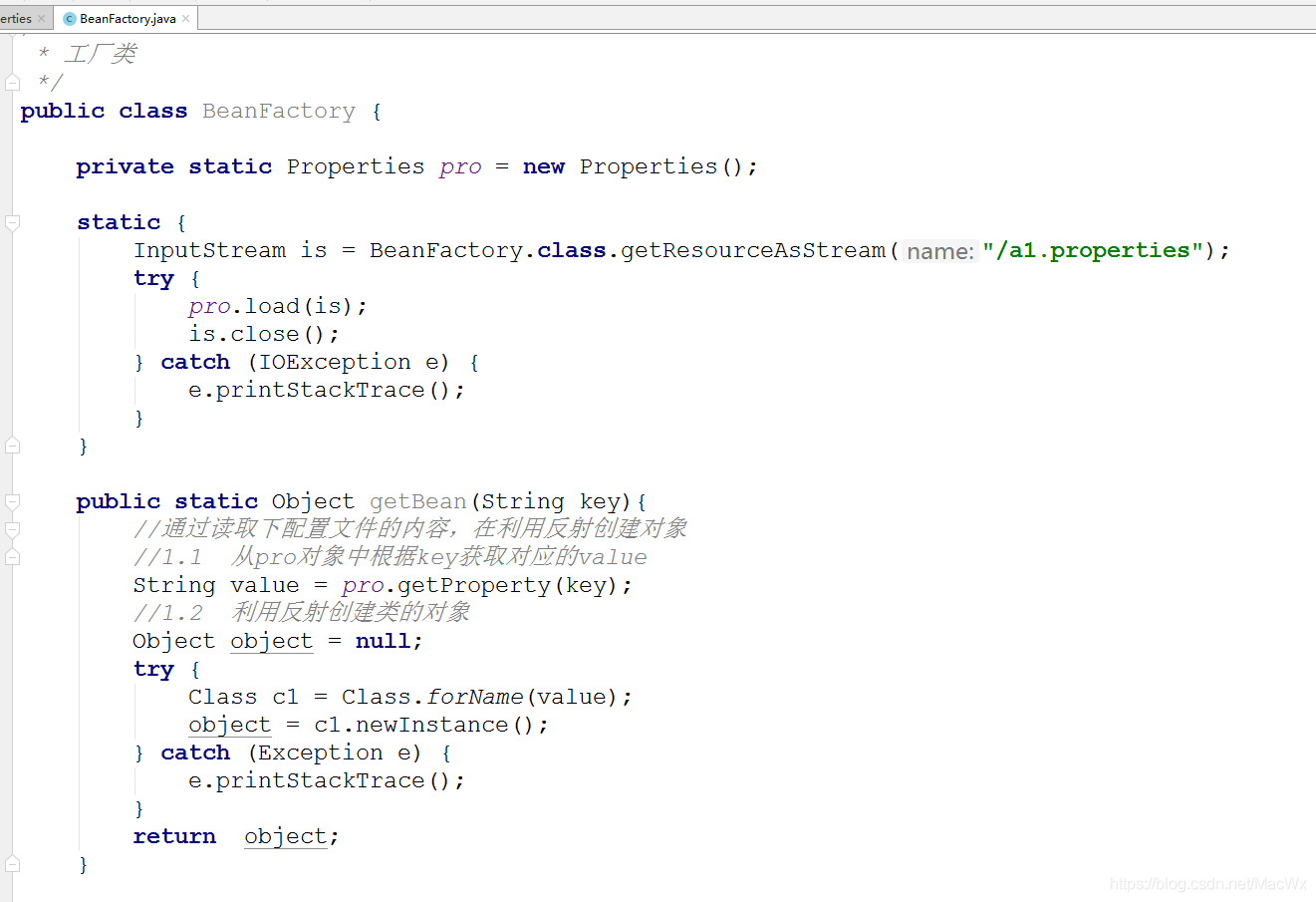The height and width of the screenshot is (902, 1316).
Task: Click the comment '//通过读取下配置文件的内容'
Action: (x=410, y=528)
